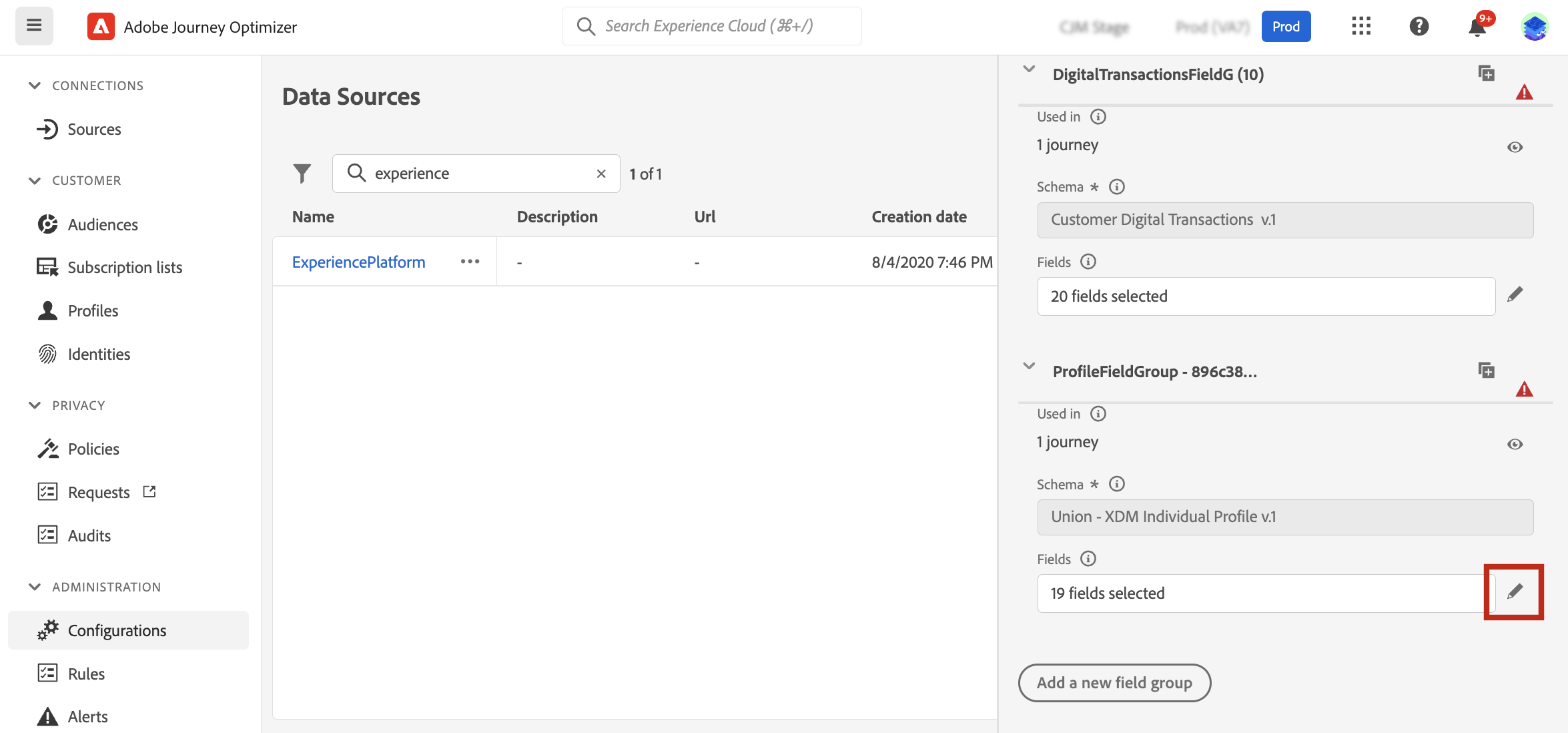
Task: Click the hamburger menu icon
Action: 34,26
